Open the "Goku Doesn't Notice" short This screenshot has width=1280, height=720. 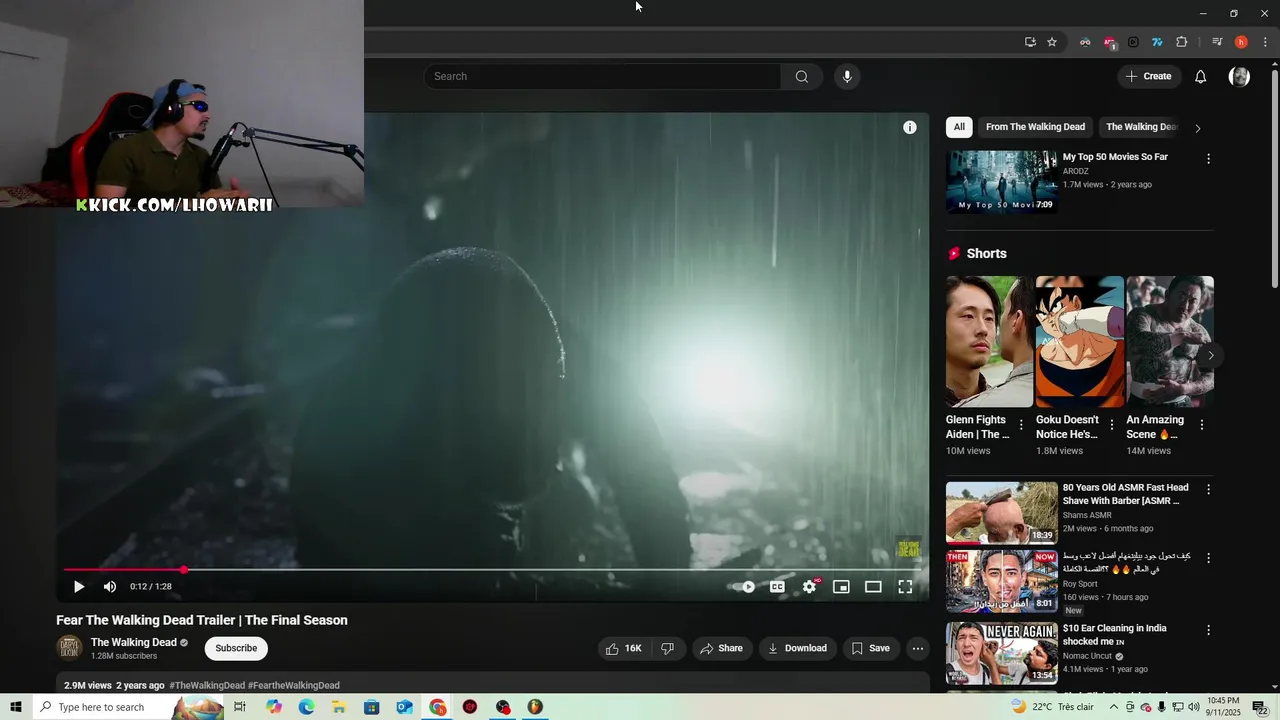tap(1080, 342)
